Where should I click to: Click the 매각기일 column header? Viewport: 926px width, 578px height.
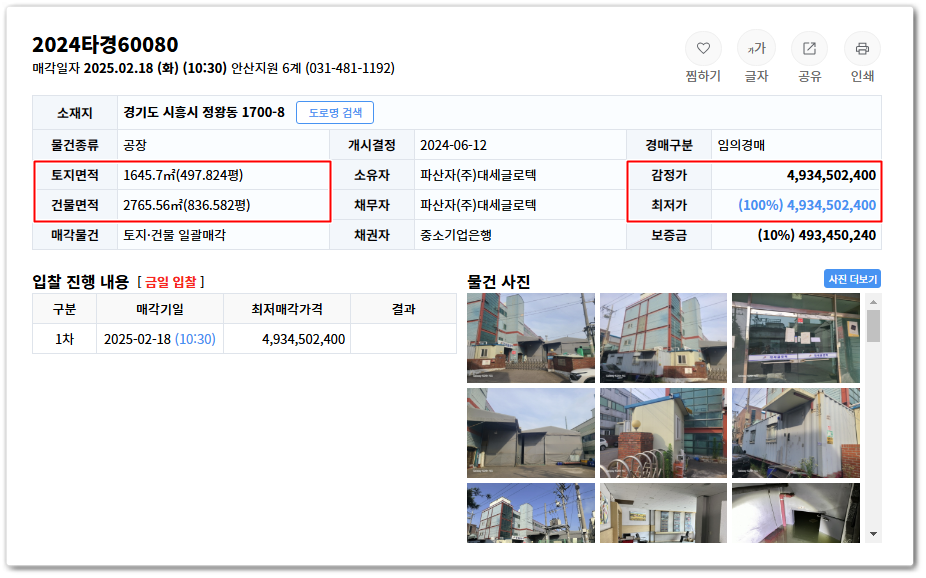(159, 309)
